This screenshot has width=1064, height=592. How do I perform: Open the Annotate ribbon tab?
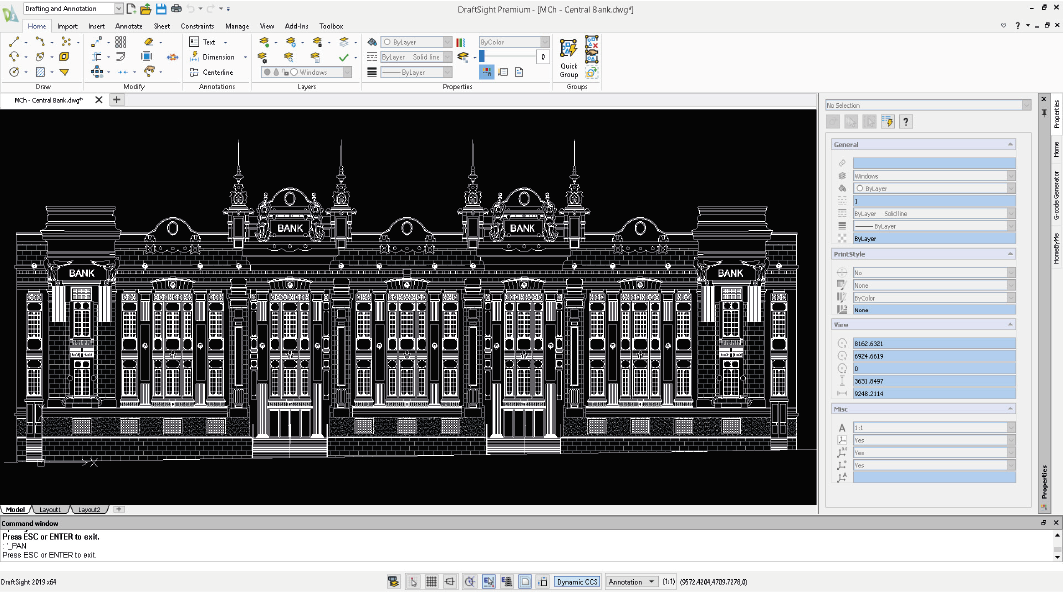point(128,26)
